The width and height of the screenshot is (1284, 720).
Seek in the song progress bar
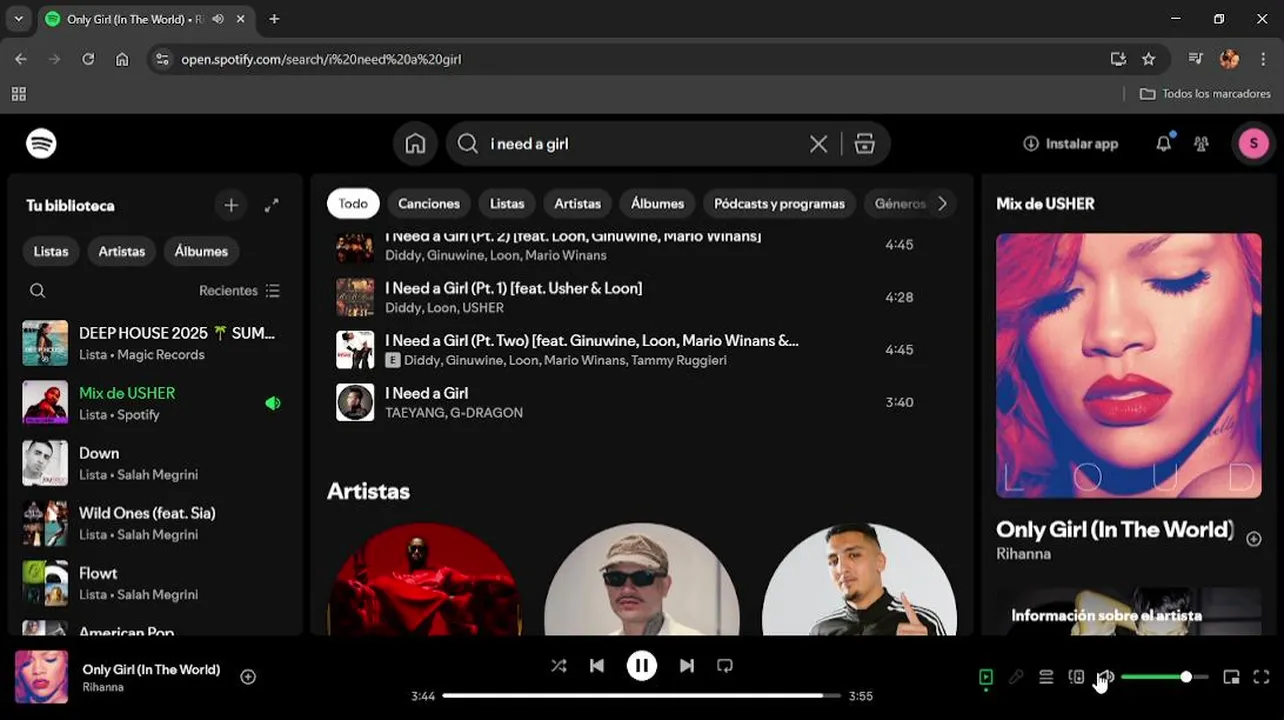point(642,695)
